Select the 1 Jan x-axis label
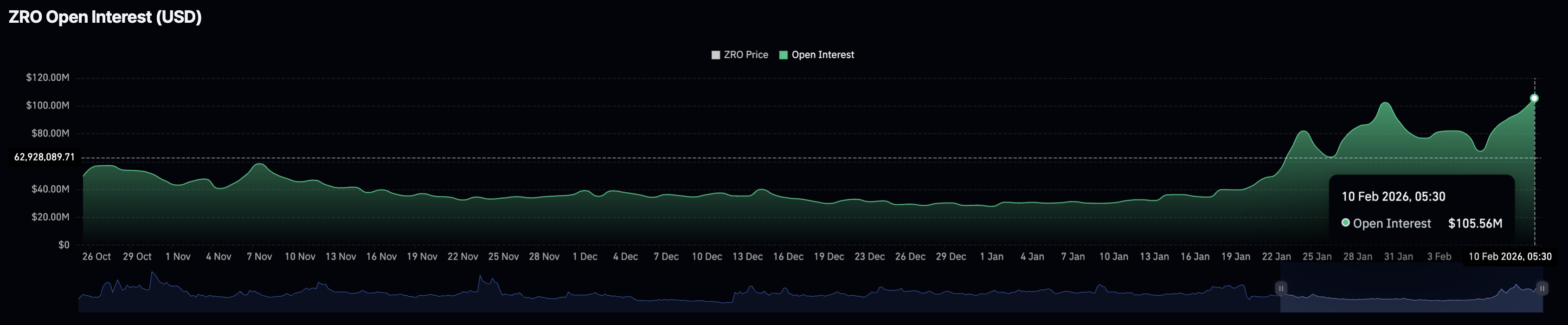The height and width of the screenshot is (325, 1568). pos(991,257)
